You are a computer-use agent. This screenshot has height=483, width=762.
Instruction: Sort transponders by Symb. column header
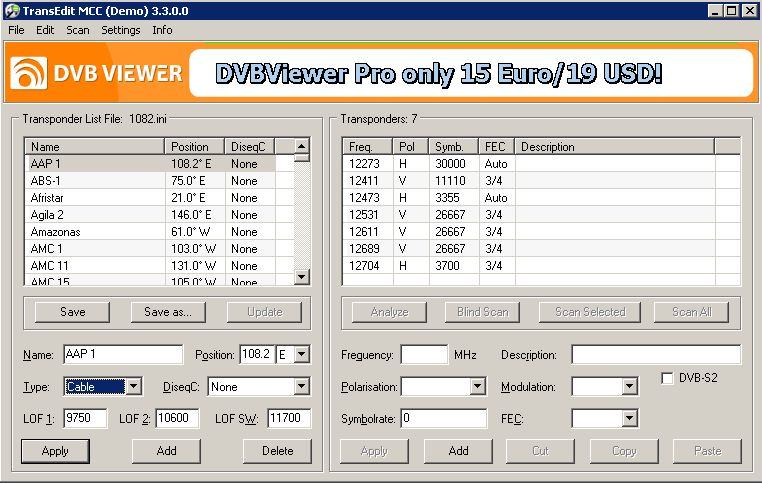453,147
